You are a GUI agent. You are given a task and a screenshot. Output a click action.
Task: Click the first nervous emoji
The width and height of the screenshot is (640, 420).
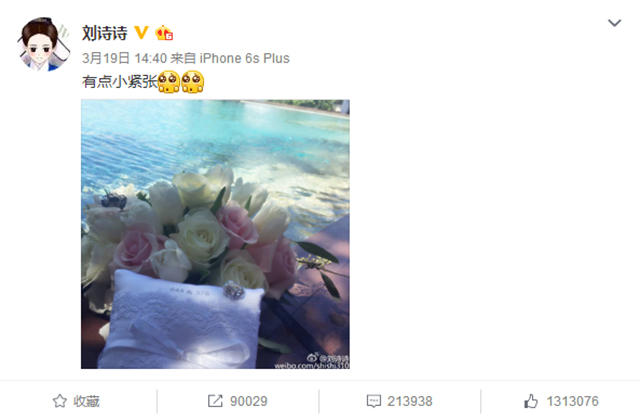[169, 82]
